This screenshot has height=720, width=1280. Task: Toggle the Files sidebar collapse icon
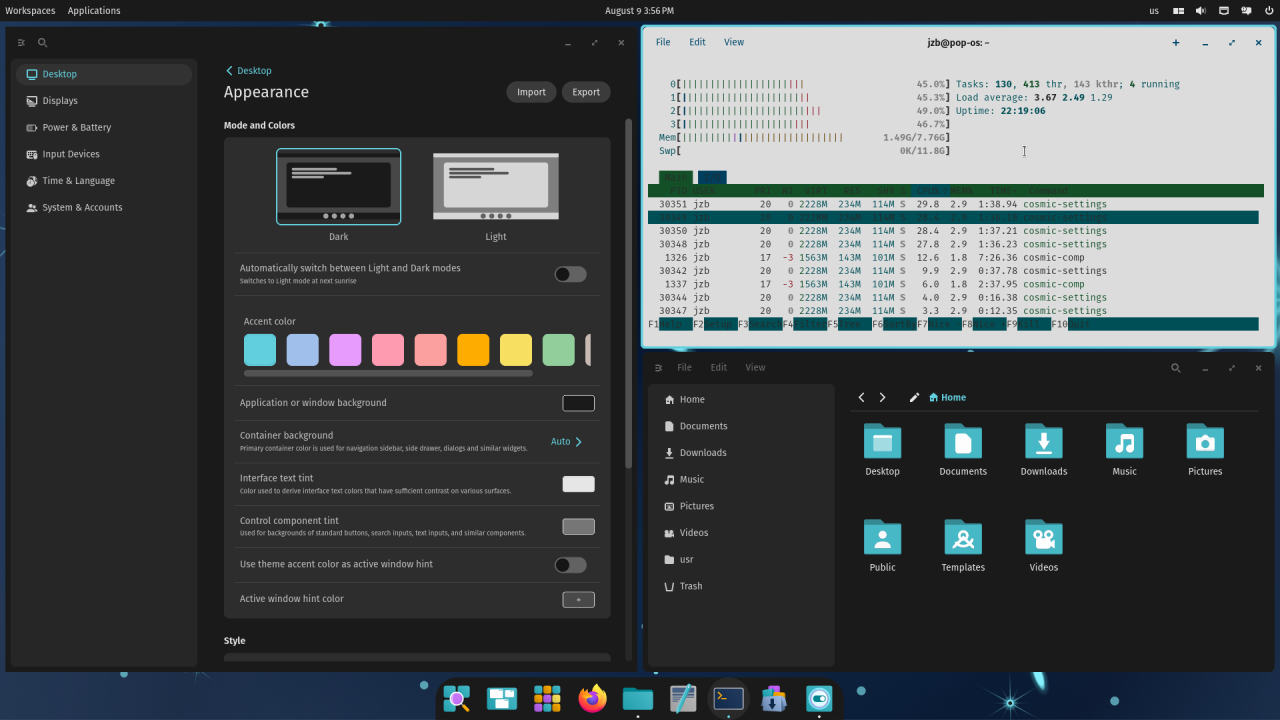pos(658,368)
